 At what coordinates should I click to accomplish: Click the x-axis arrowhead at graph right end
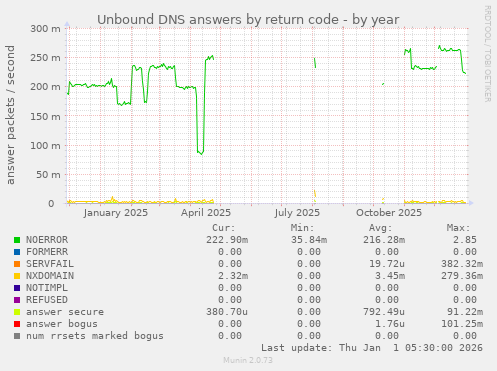tap(471, 203)
